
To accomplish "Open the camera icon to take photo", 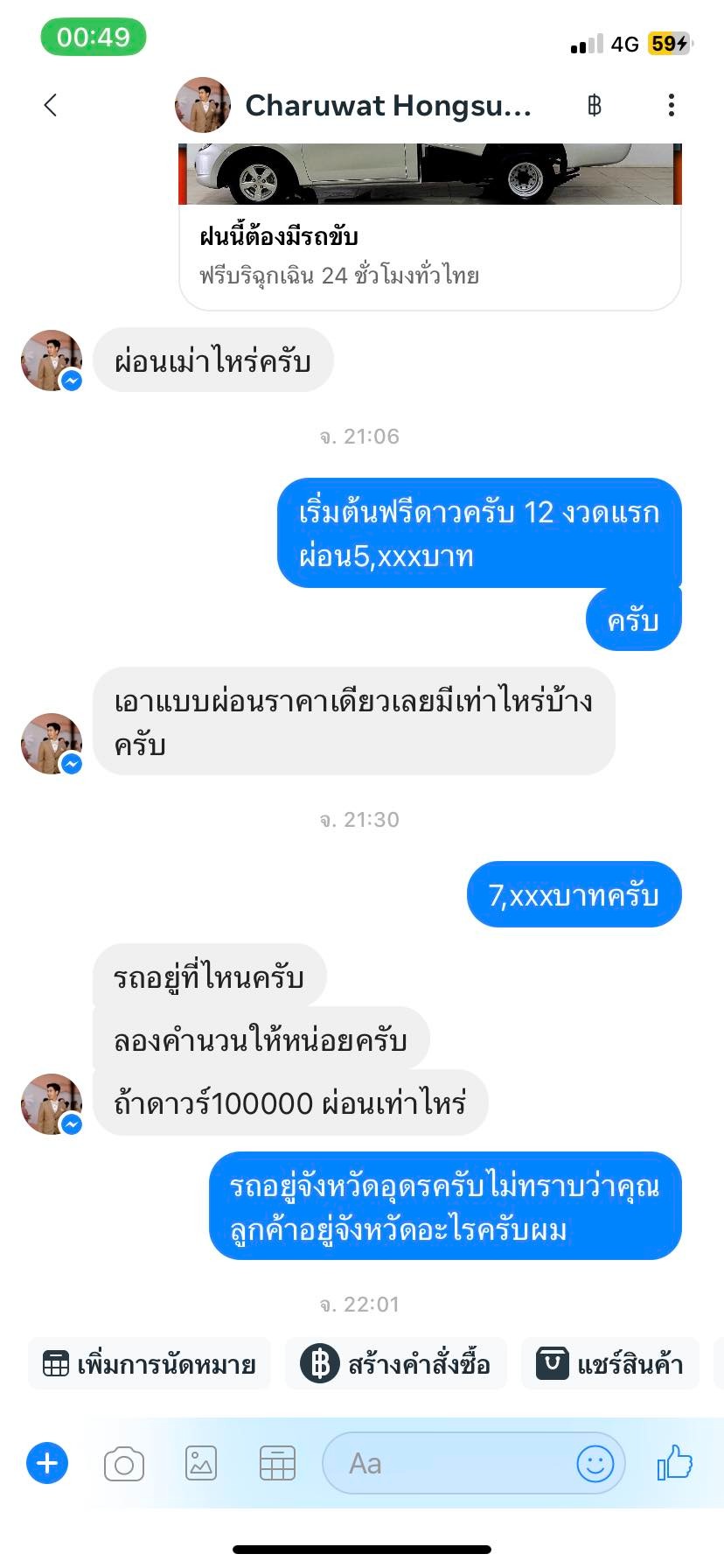I will 124,1463.
